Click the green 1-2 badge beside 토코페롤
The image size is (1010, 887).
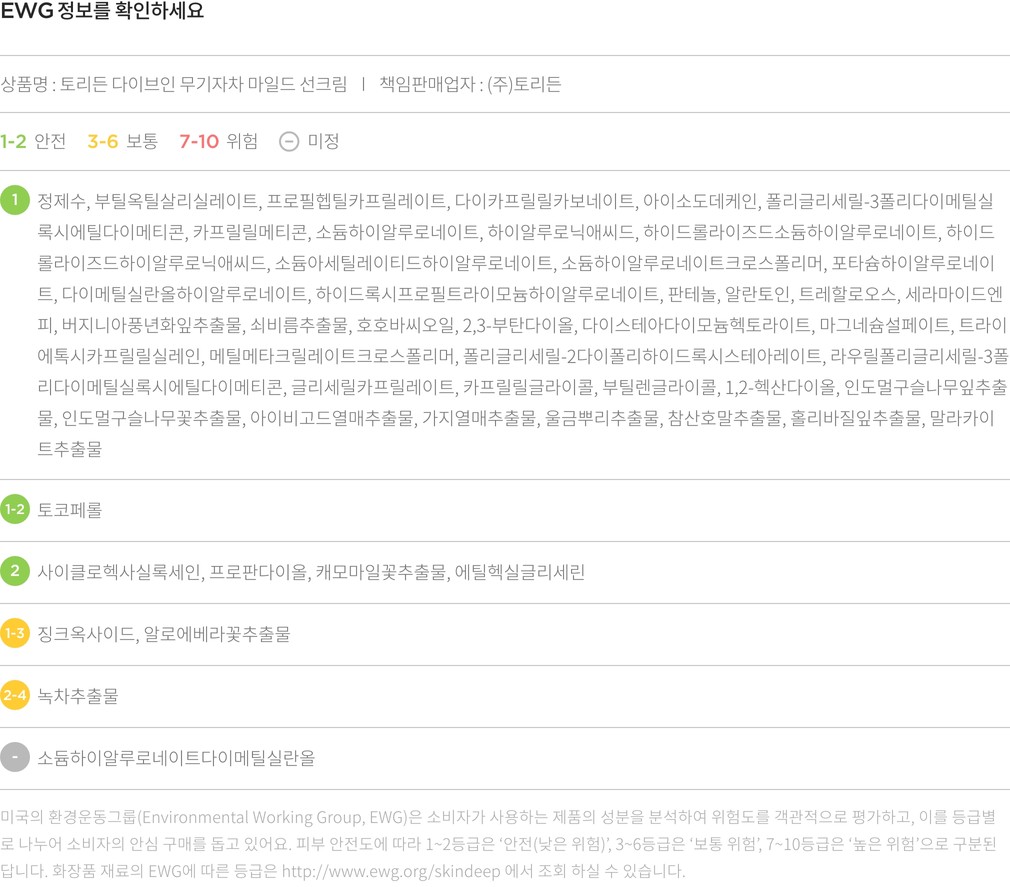coord(15,510)
